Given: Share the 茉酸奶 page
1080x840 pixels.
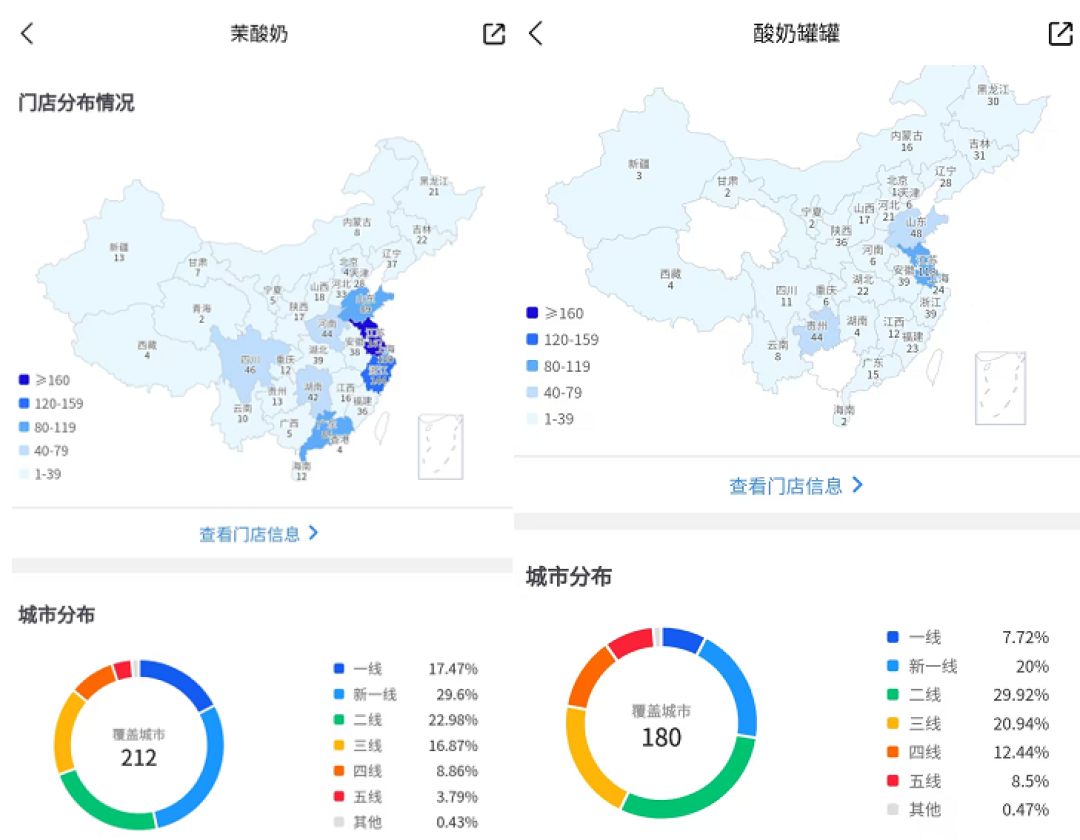Looking at the screenshot, I should 494,33.
